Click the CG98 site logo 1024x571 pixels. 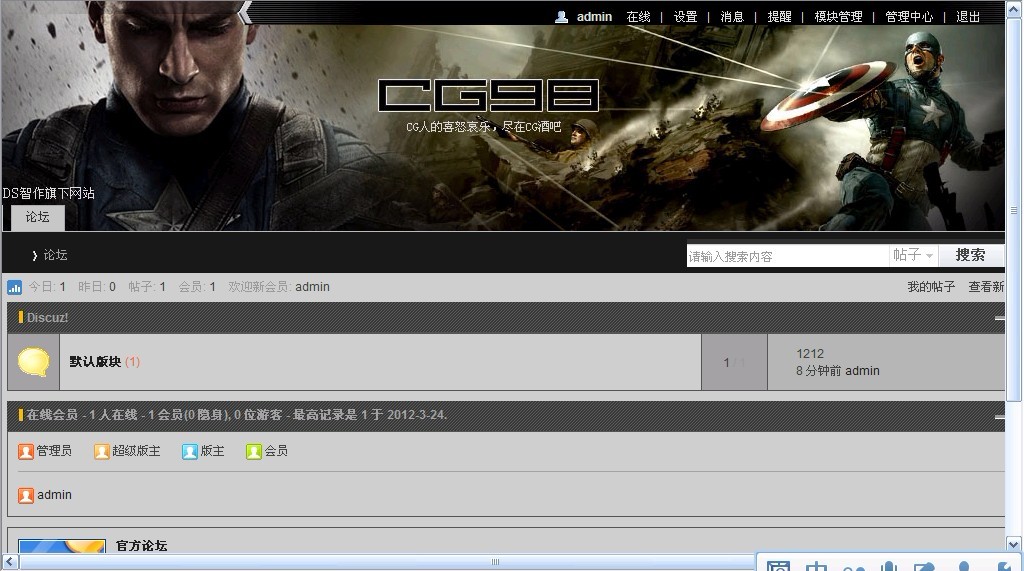[x=488, y=95]
